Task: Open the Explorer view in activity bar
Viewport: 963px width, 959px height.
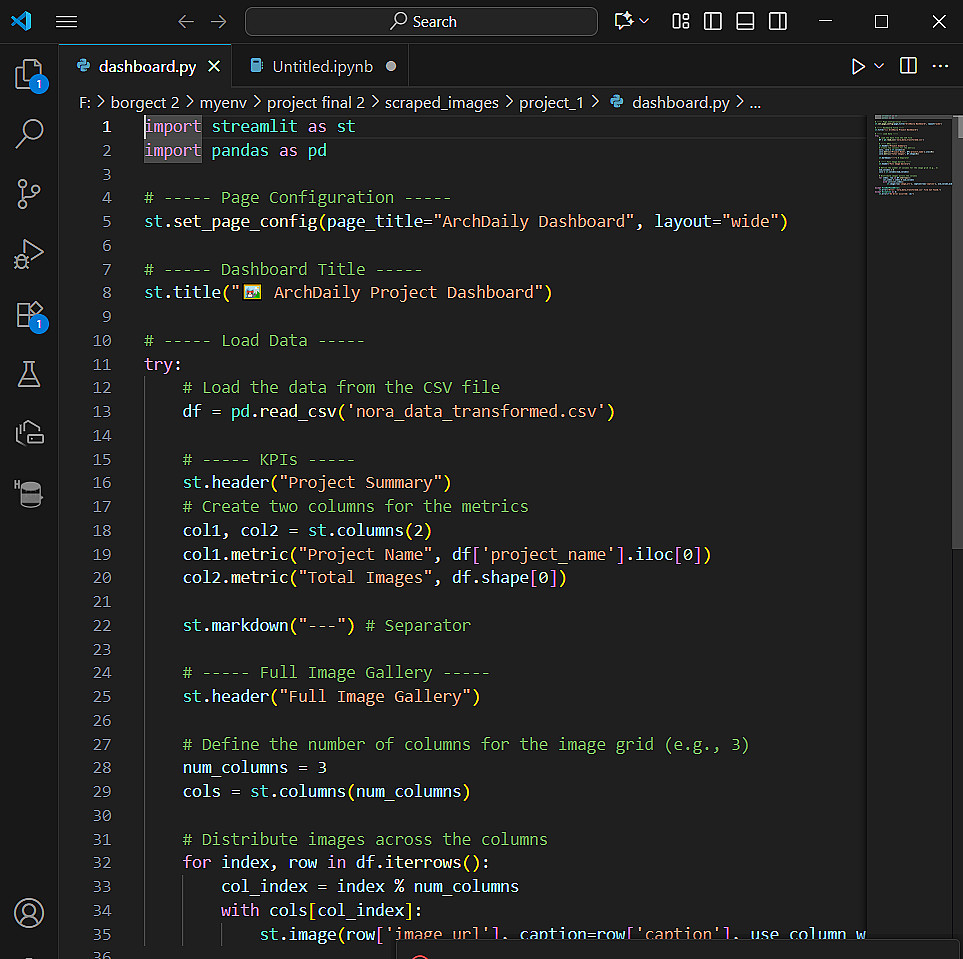Action: (x=29, y=75)
